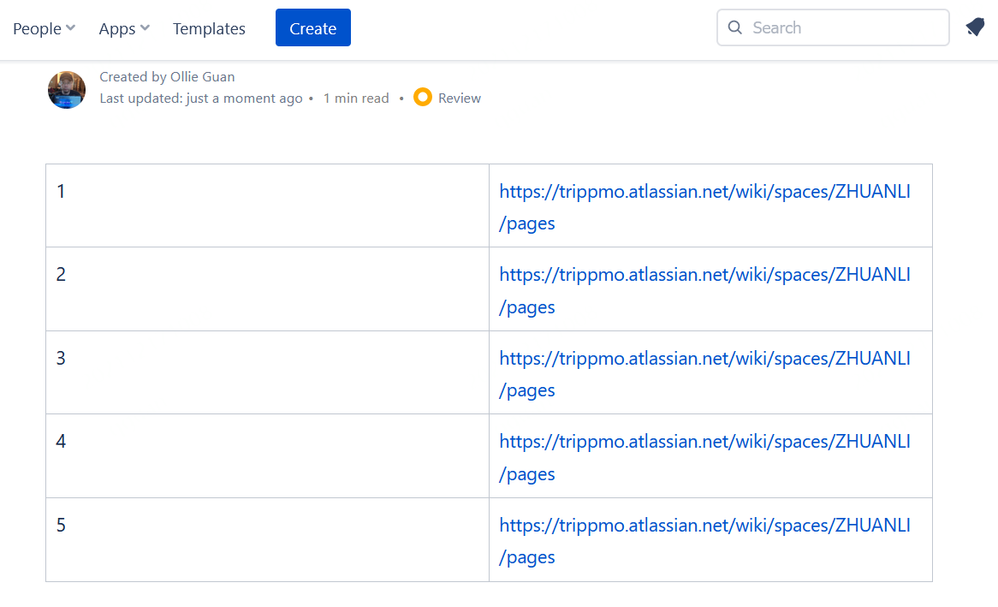Click the table cell containing "2"

coord(267,289)
